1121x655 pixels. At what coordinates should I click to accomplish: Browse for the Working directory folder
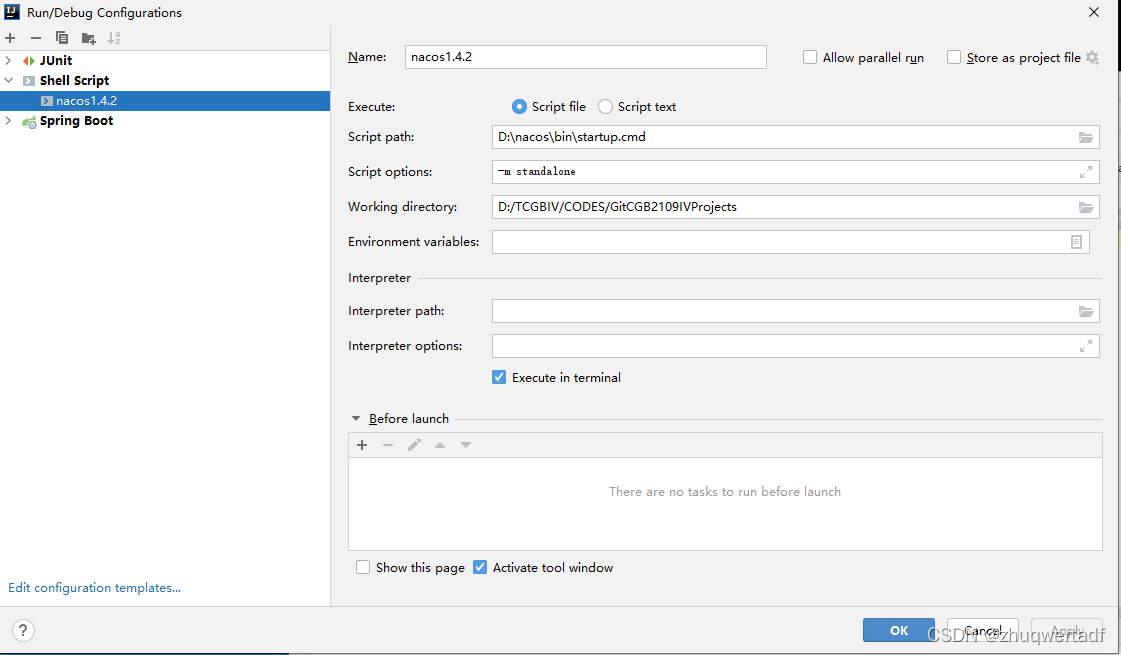coord(1086,207)
